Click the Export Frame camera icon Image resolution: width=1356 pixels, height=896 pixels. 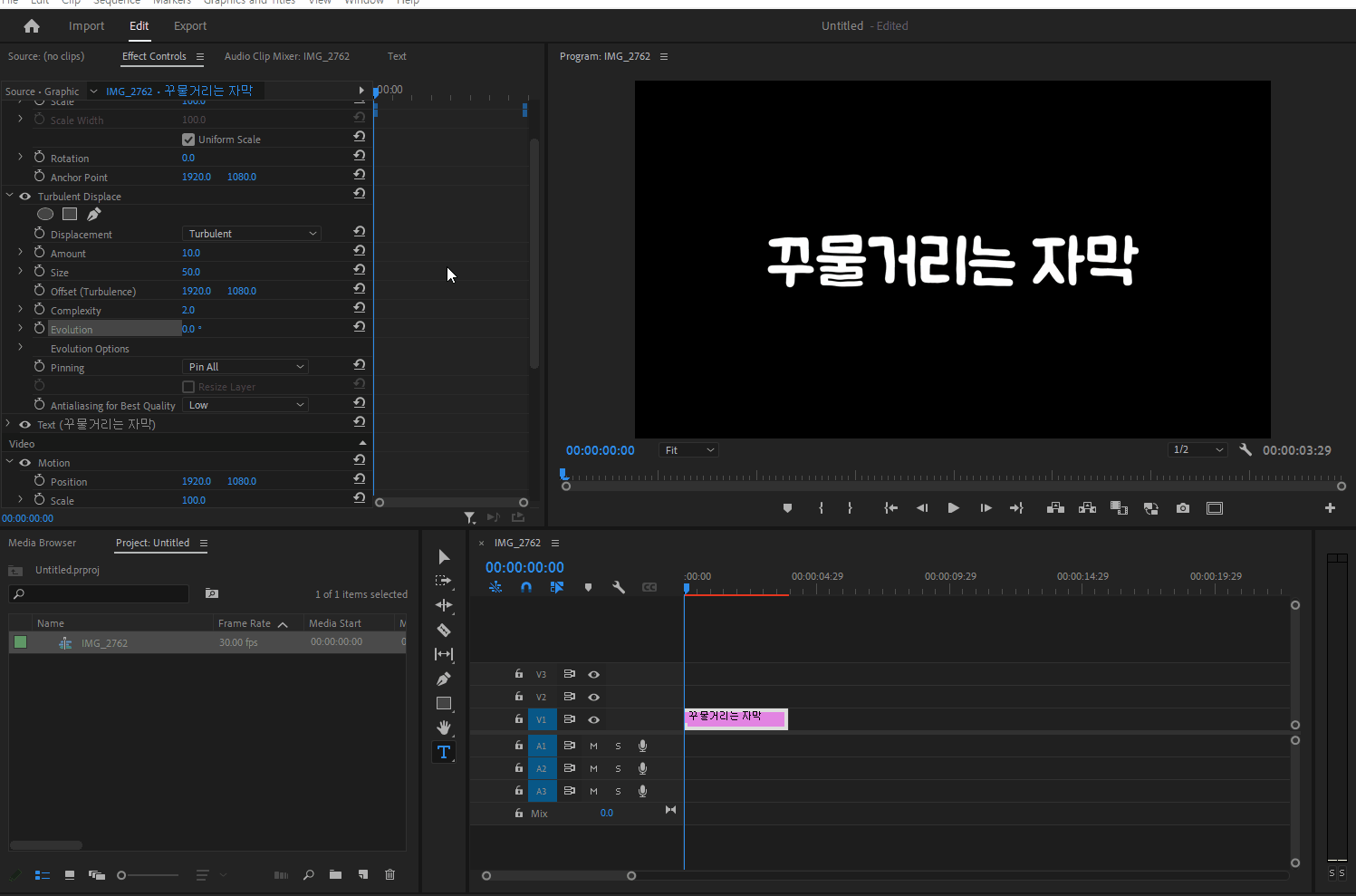1183,508
